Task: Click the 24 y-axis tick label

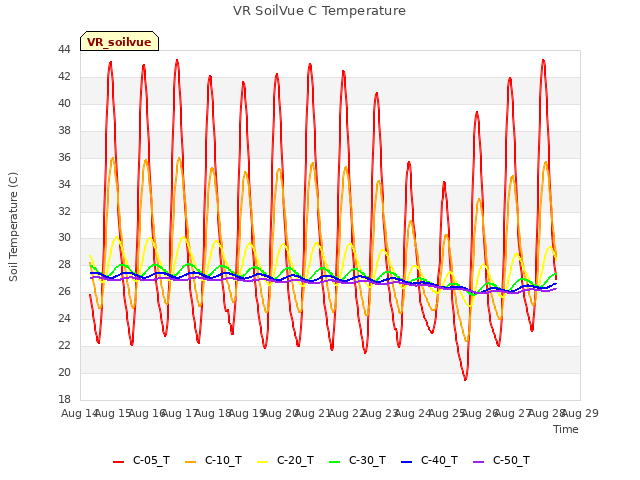Action: click(64, 318)
